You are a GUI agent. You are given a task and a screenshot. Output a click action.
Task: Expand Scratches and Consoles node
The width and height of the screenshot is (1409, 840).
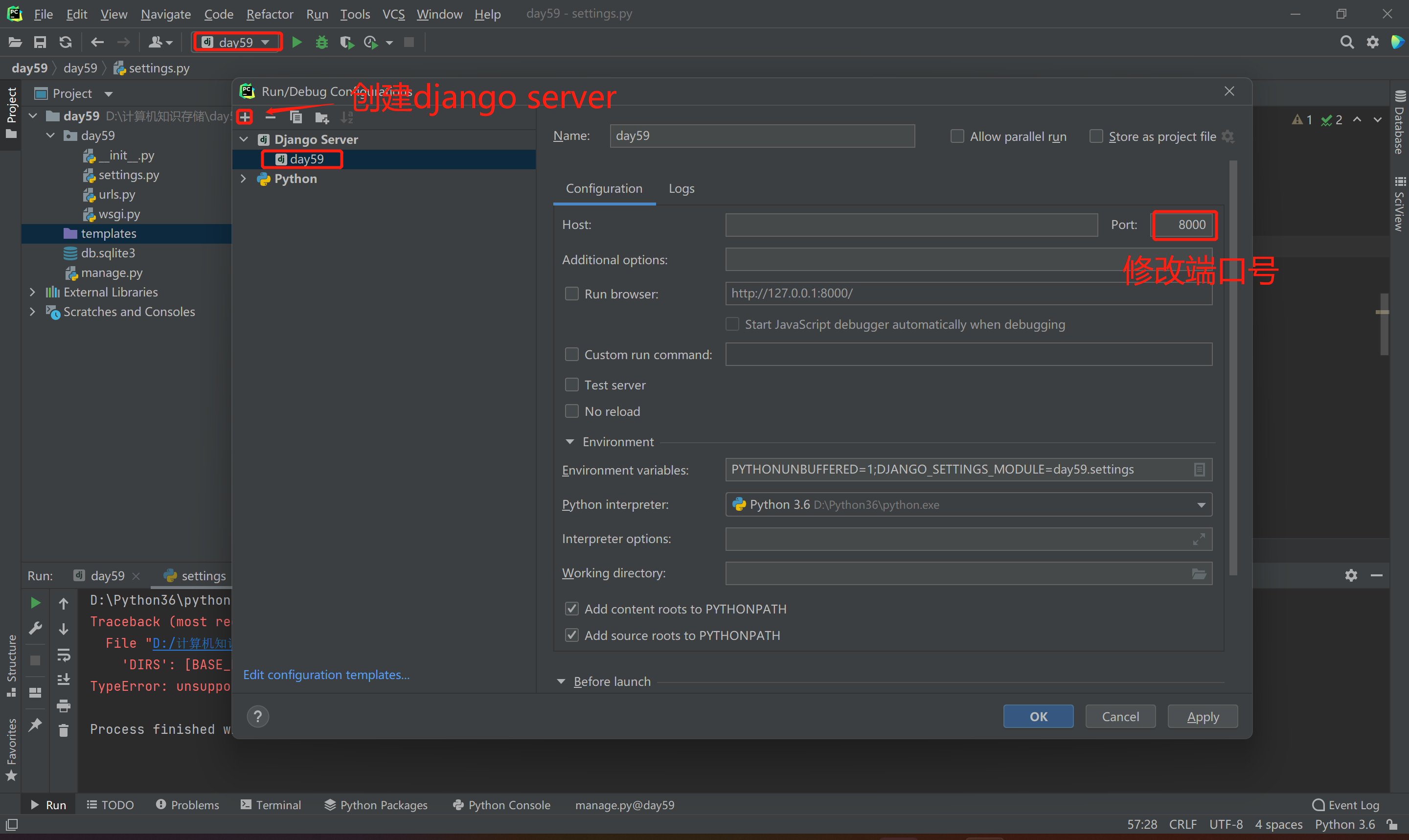click(x=32, y=312)
